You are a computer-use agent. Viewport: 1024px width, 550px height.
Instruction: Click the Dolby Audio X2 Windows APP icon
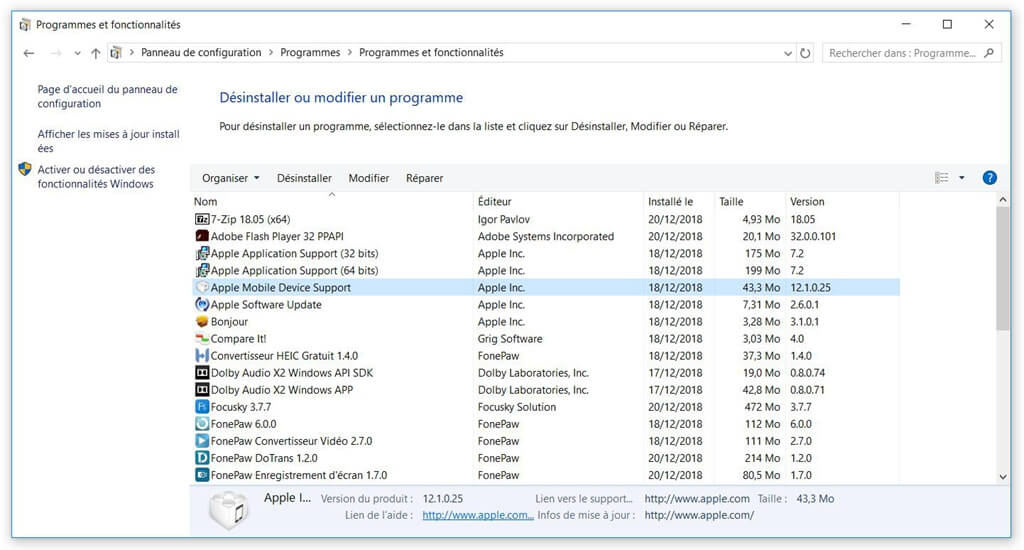pos(202,389)
